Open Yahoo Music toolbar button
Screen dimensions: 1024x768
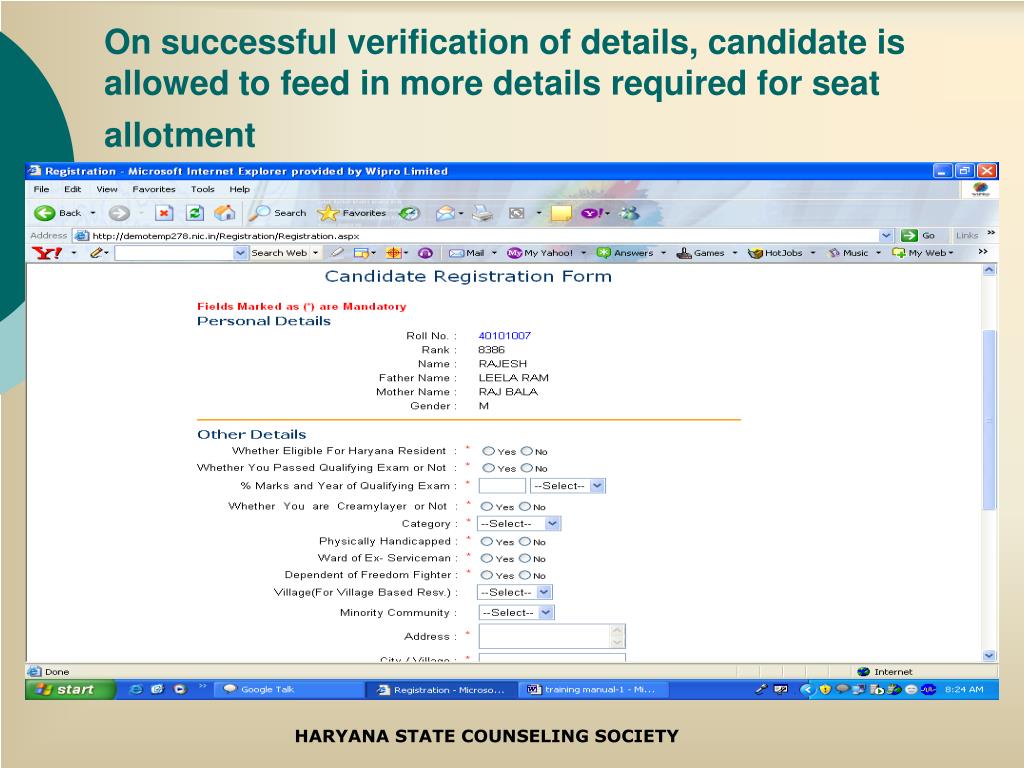pos(848,253)
